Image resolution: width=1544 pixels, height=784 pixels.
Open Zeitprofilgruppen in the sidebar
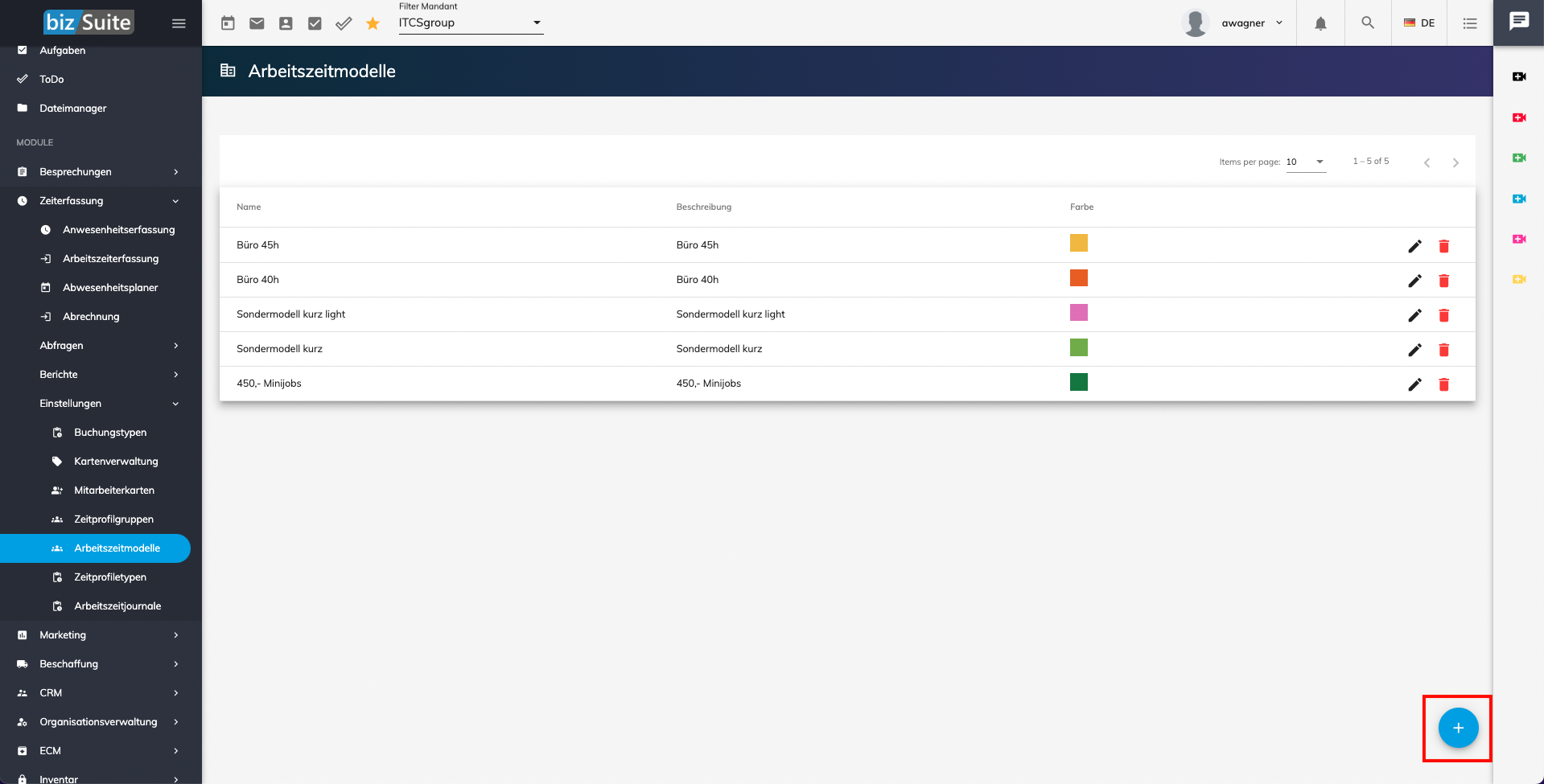(113, 519)
